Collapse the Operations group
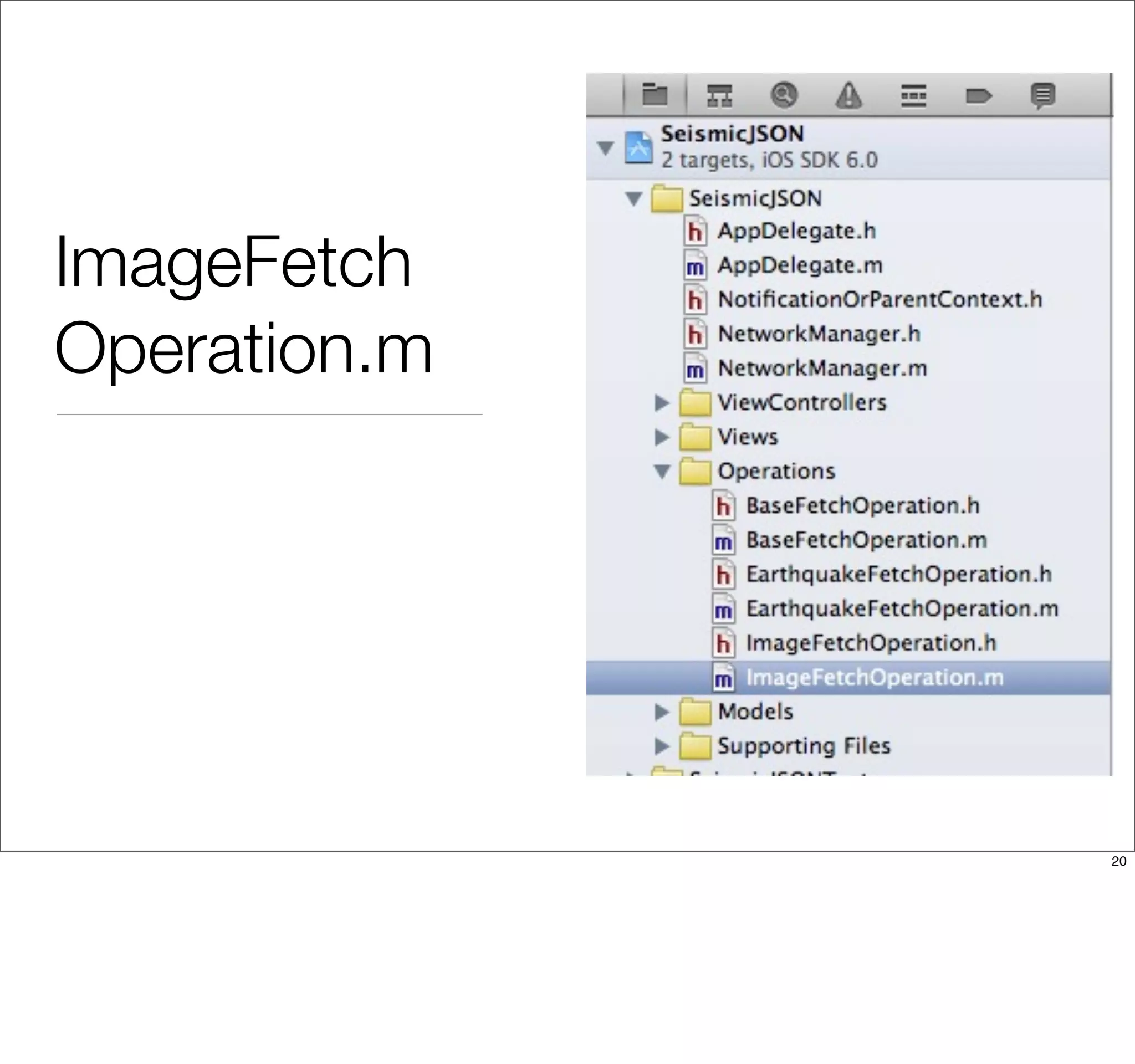This screenshot has height=1064, width=1135. click(662, 472)
